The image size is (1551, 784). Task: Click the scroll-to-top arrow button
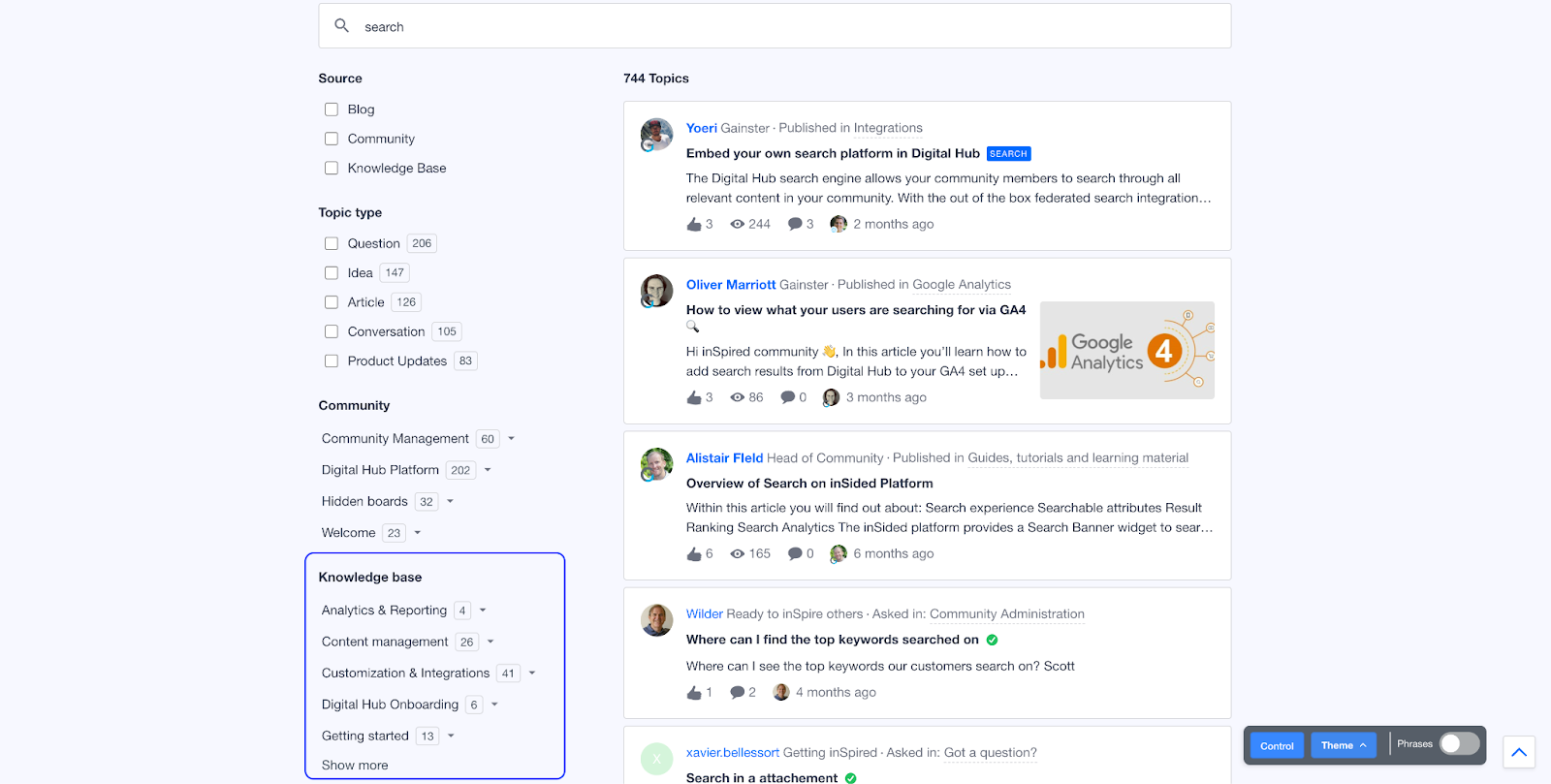click(x=1519, y=752)
